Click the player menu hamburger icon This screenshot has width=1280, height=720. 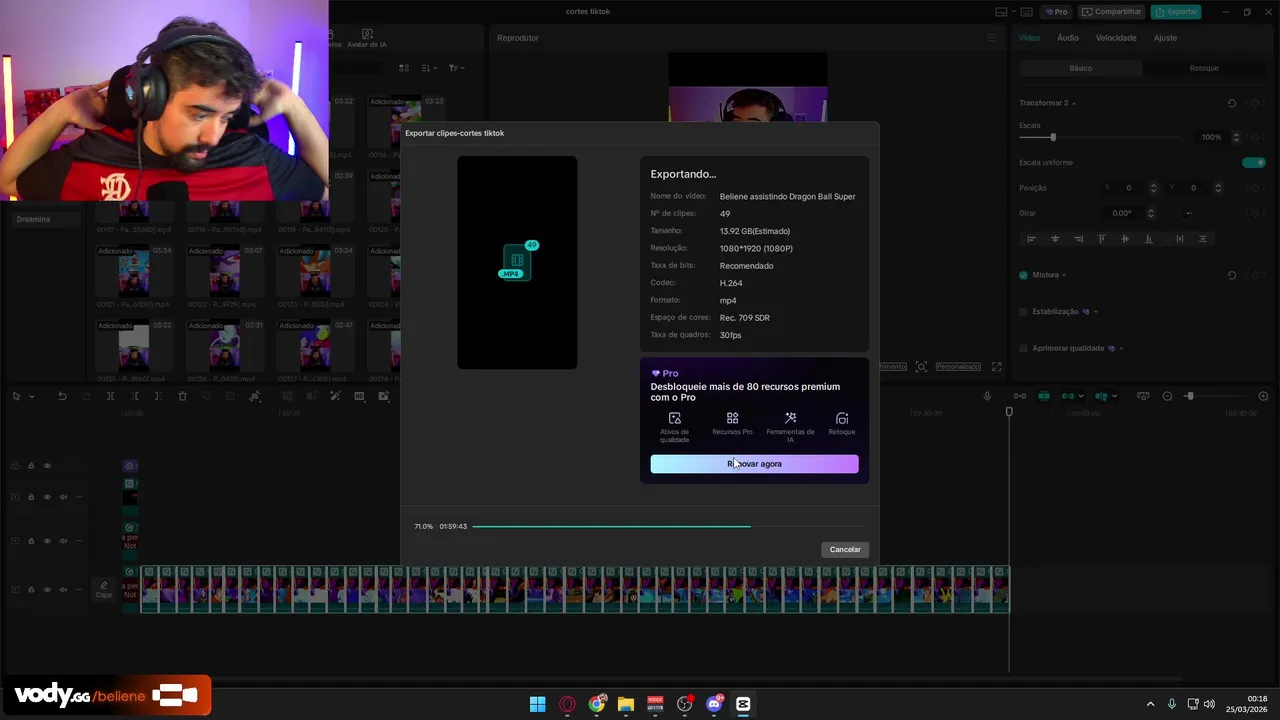[x=992, y=38]
